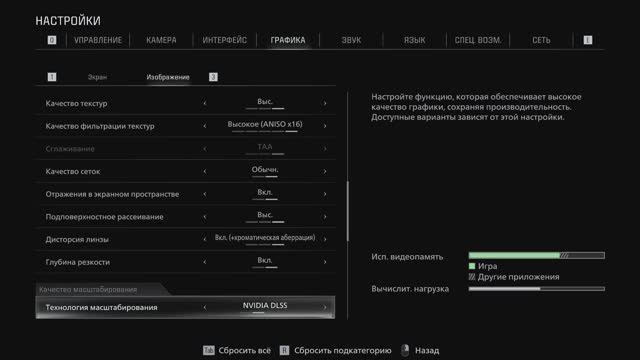Click the NVIDIA DLSS value
Image resolution: width=640 pixels, height=360 pixels.
265,305
